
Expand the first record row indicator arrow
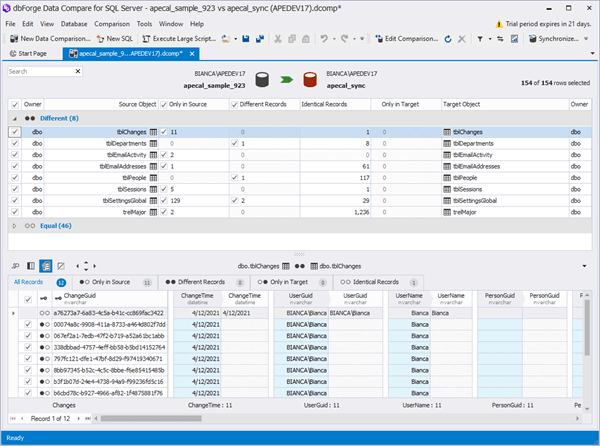coord(13,313)
